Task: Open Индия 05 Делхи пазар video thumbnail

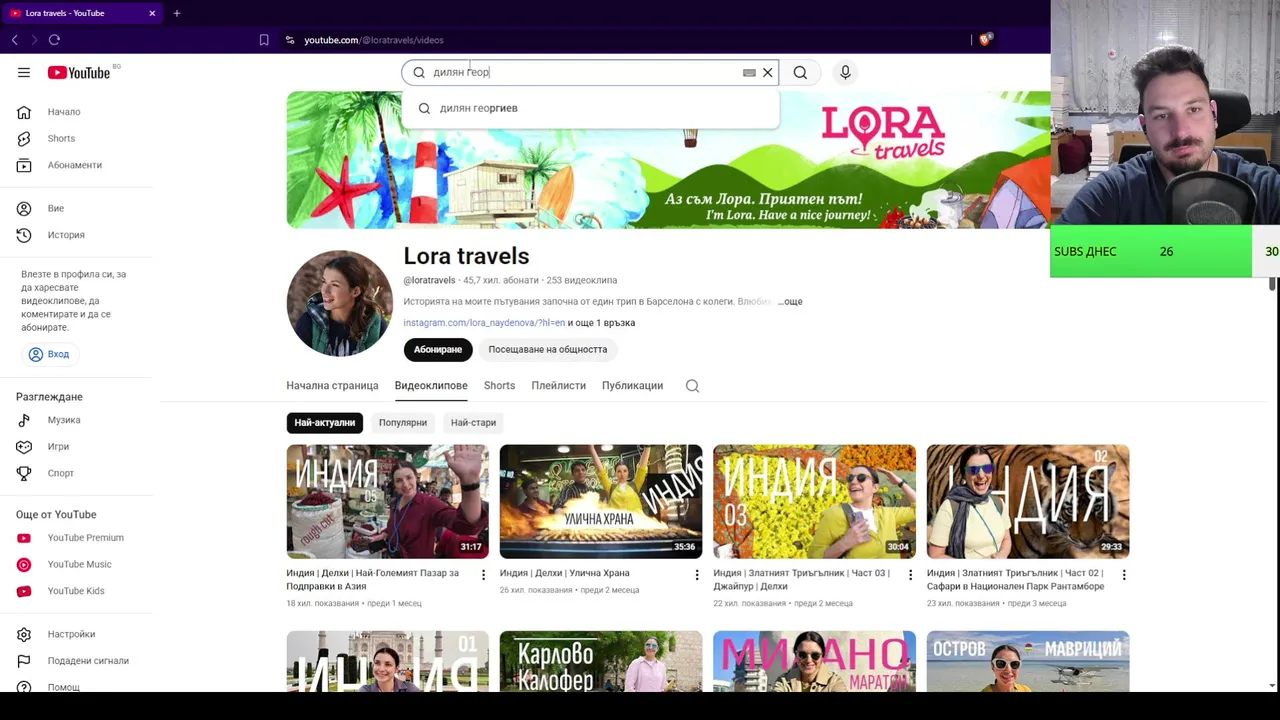Action: pyautogui.click(x=388, y=501)
